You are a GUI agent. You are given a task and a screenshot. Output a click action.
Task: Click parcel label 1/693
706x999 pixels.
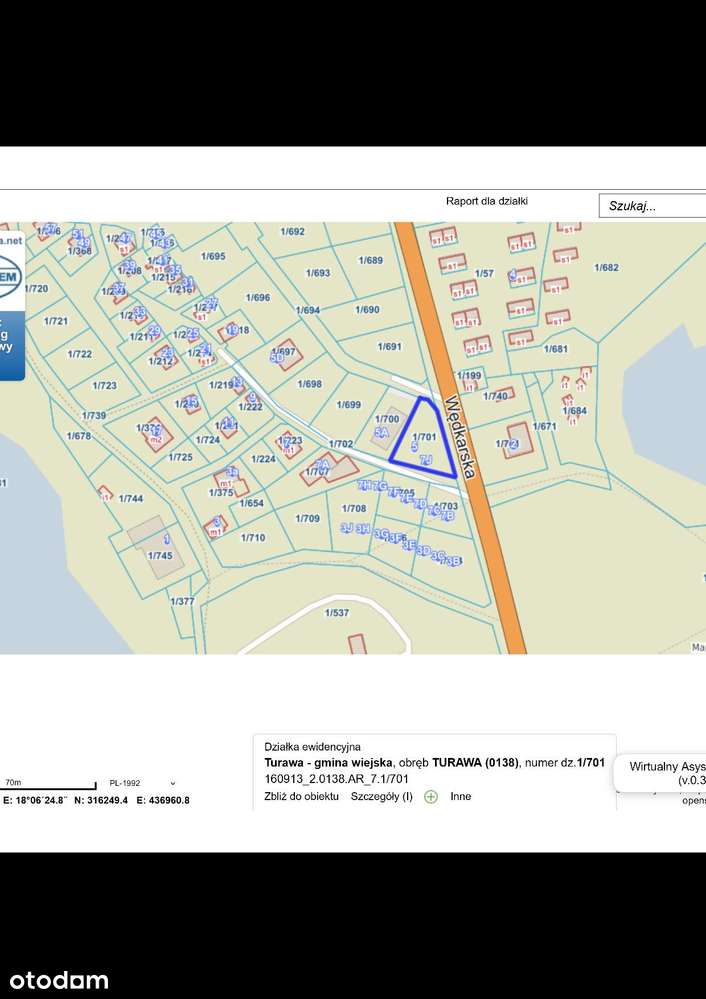317,273
